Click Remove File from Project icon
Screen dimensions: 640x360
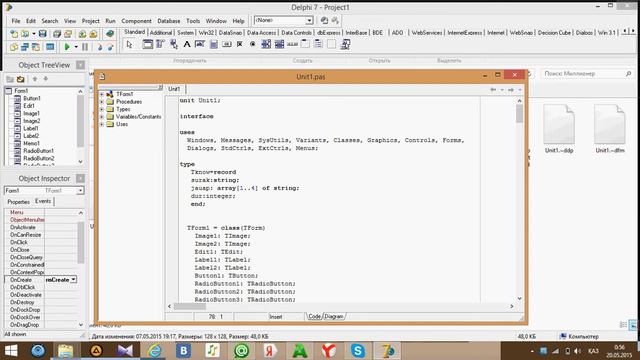(x=93, y=34)
